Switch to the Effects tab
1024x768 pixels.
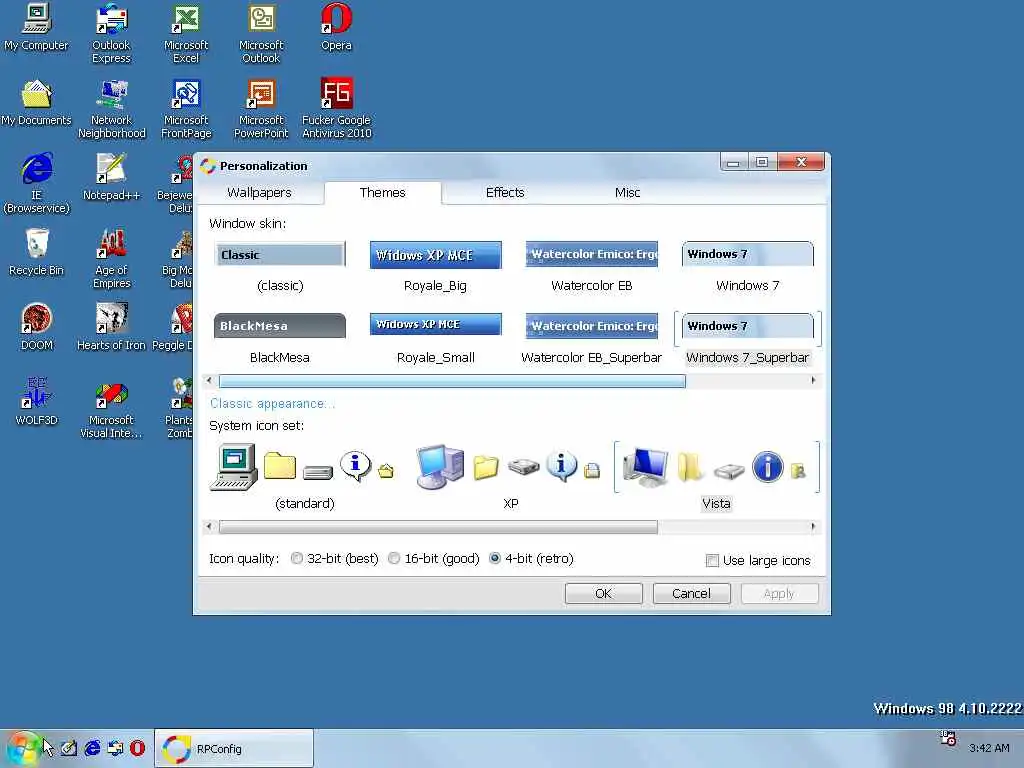(x=505, y=193)
